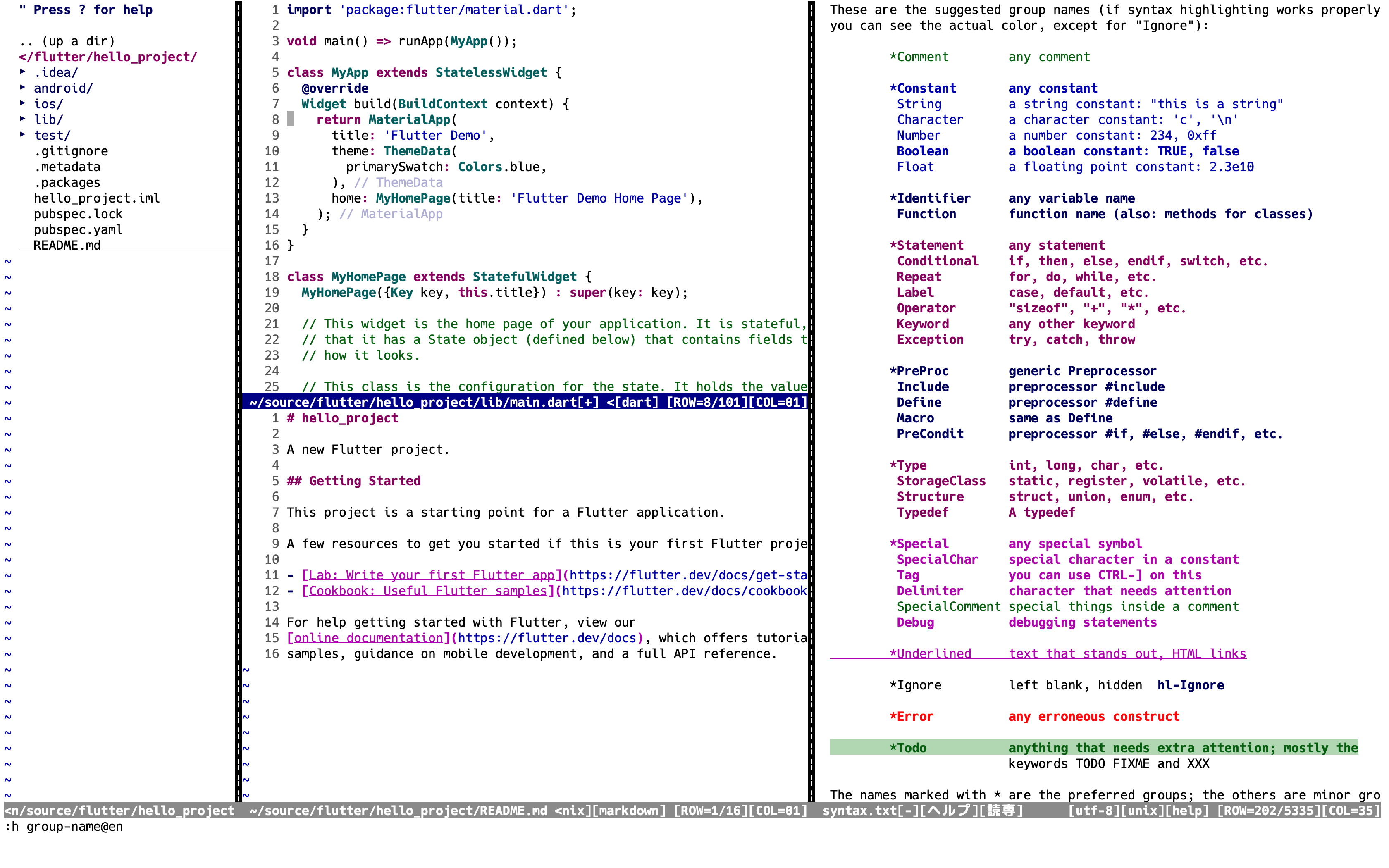Expand the ios/ folder triangle
The image size is (1389, 868).
(x=22, y=103)
